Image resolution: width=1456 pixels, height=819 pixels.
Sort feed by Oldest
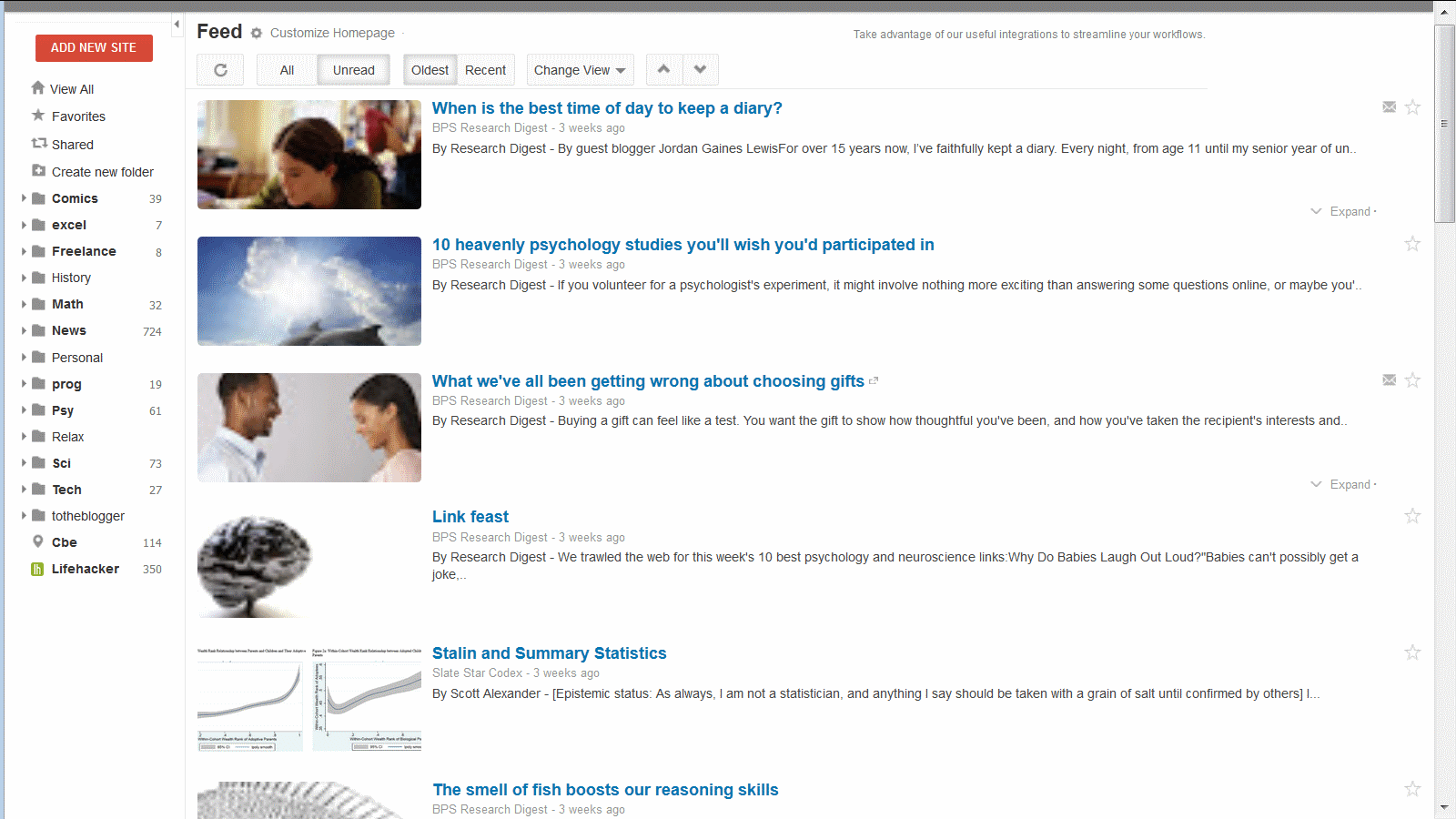(430, 70)
